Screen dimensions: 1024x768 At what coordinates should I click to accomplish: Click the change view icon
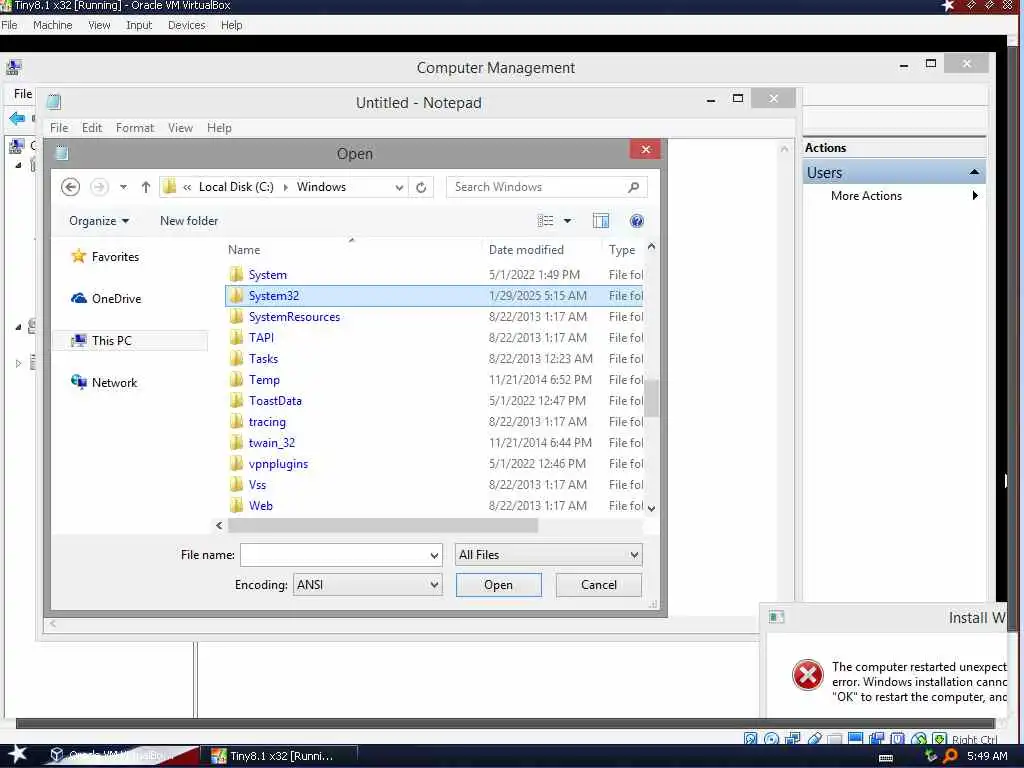tap(545, 221)
